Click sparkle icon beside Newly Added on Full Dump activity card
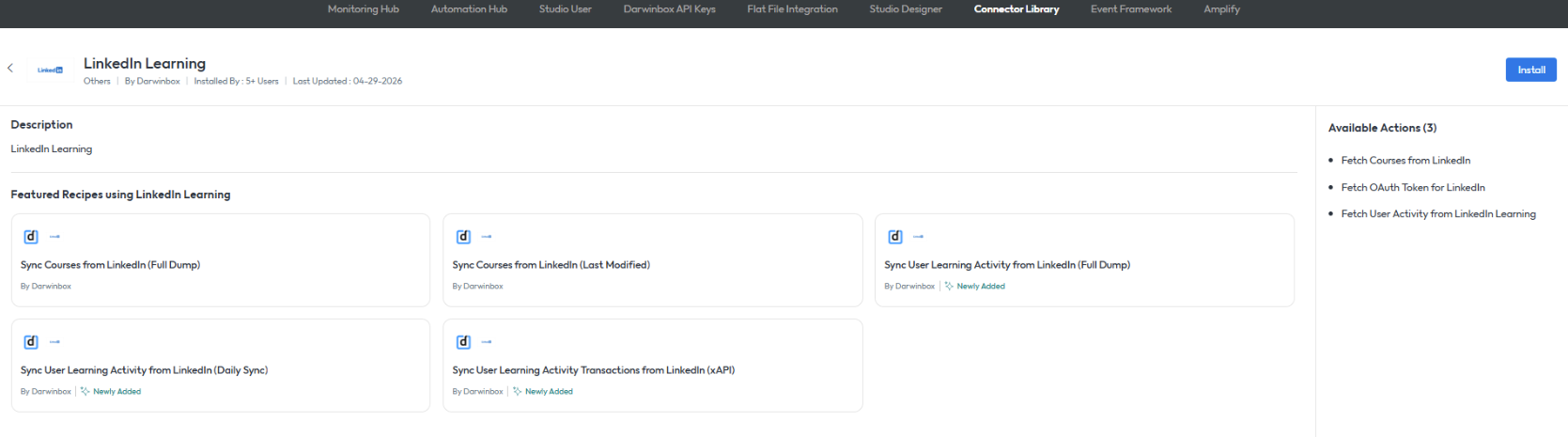The image size is (1568, 437). point(949,287)
